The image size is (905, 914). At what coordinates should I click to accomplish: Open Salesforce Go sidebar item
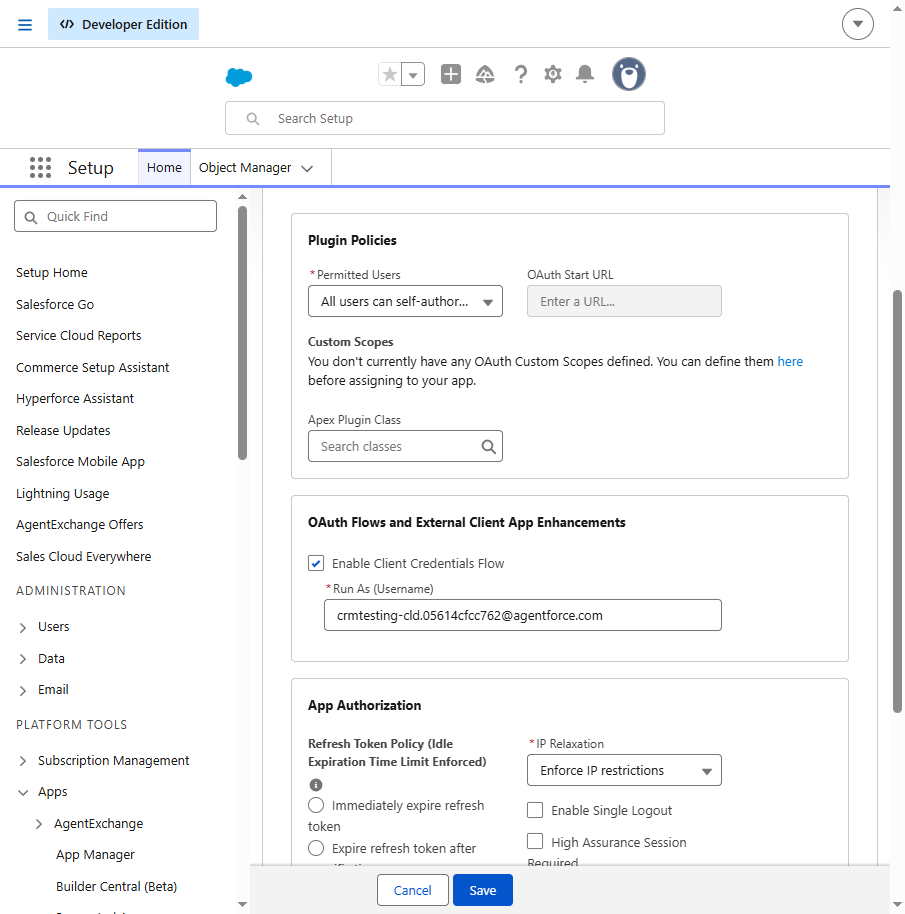click(x=55, y=304)
